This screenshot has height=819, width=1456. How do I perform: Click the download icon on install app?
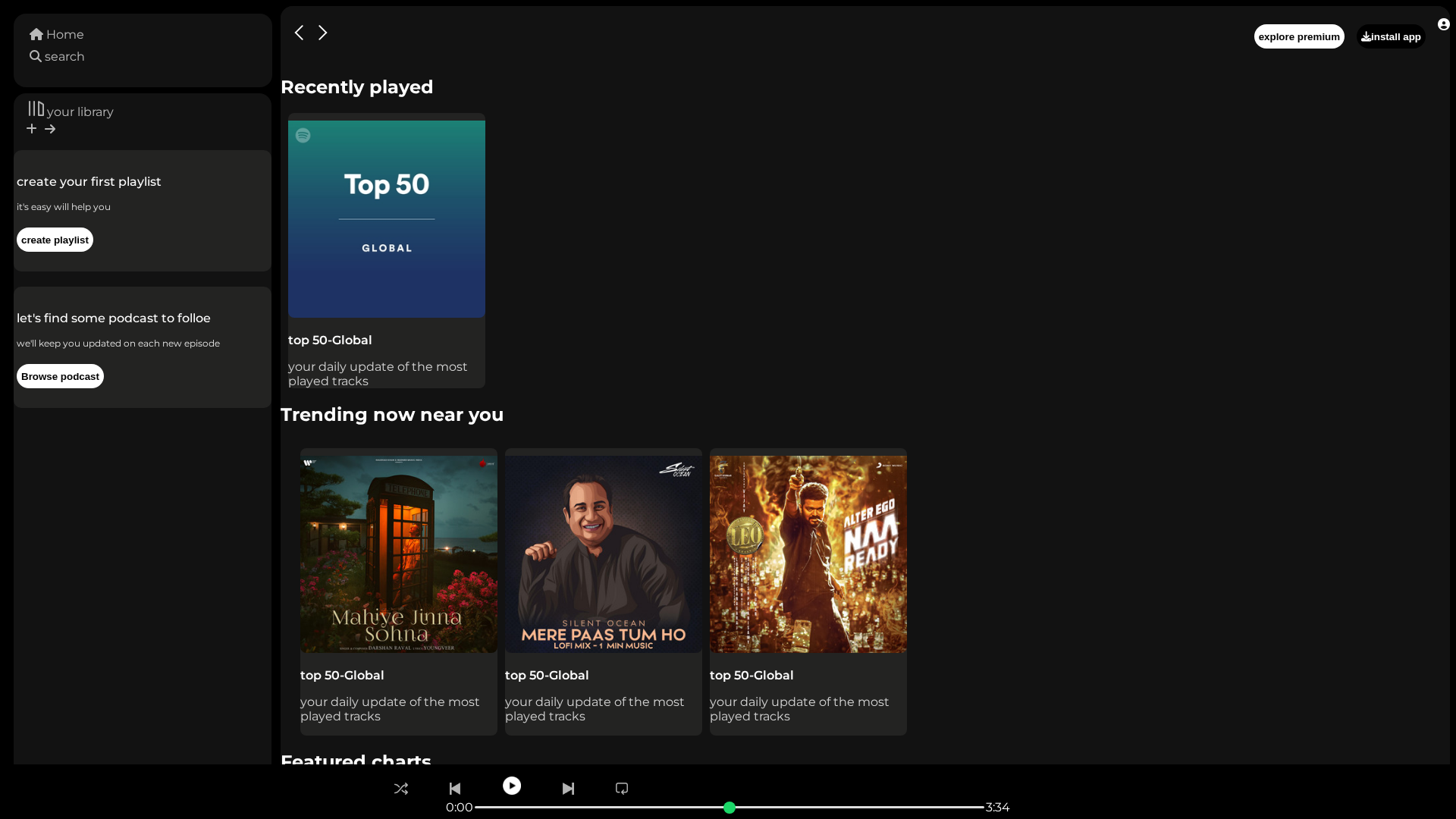[1366, 36]
